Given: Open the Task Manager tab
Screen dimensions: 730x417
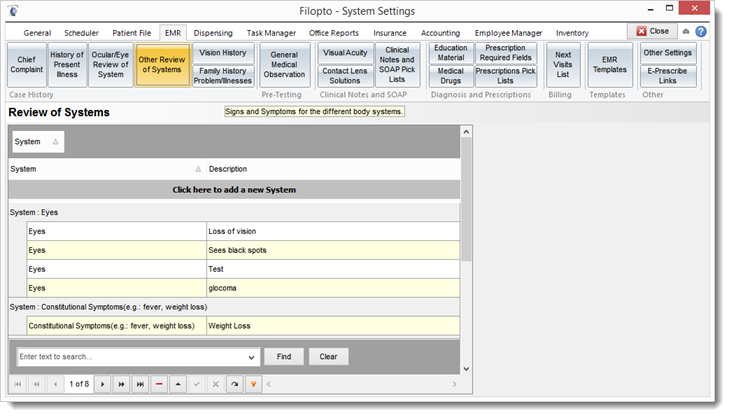Looking at the screenshot, I should coord(271,33).
